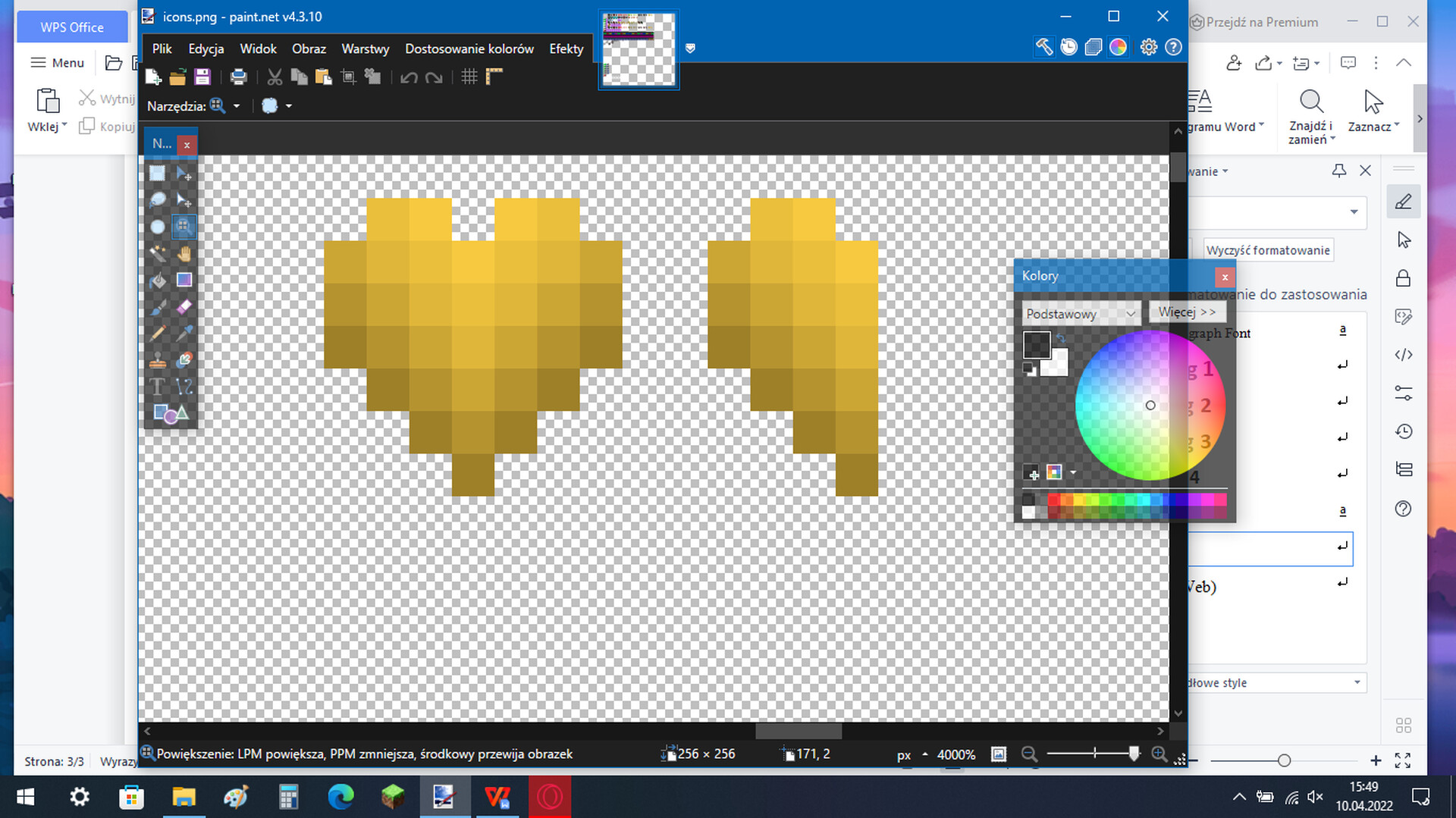
Task: Click the Więcej >> button in Kolory window
Action: [1187, 312]
